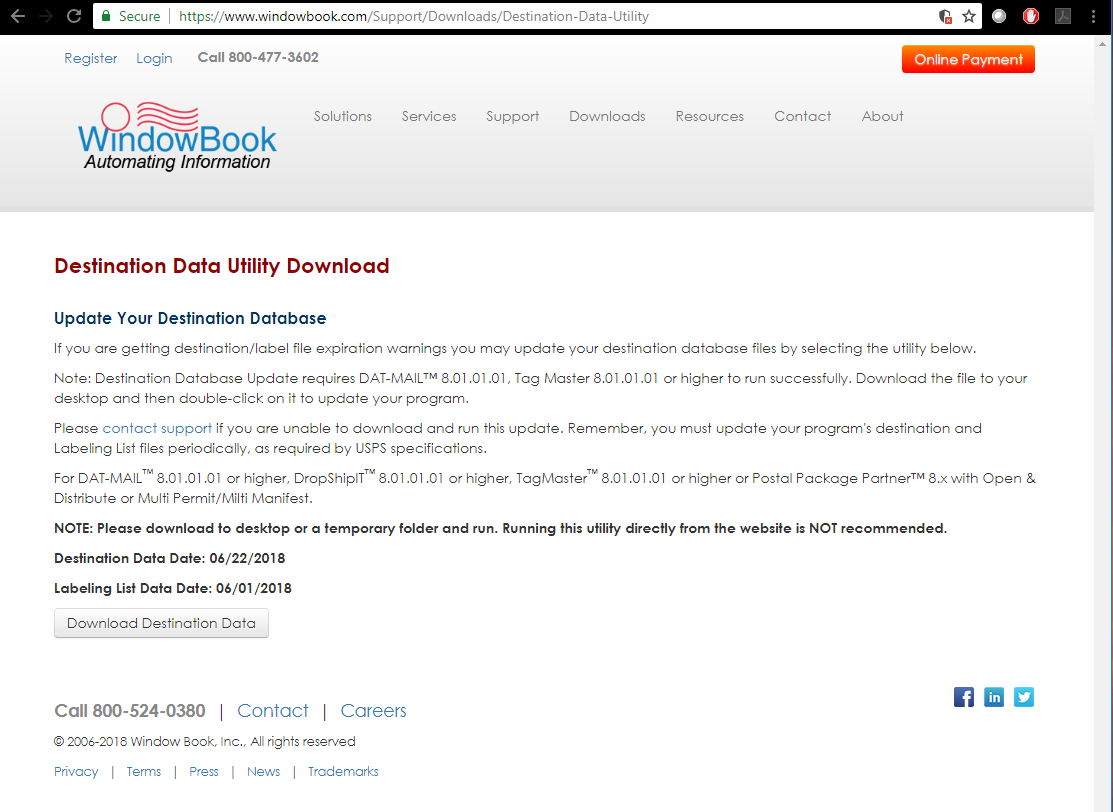Click the Login link
This screenshot has width=1113, height=812.
(154, 58)
